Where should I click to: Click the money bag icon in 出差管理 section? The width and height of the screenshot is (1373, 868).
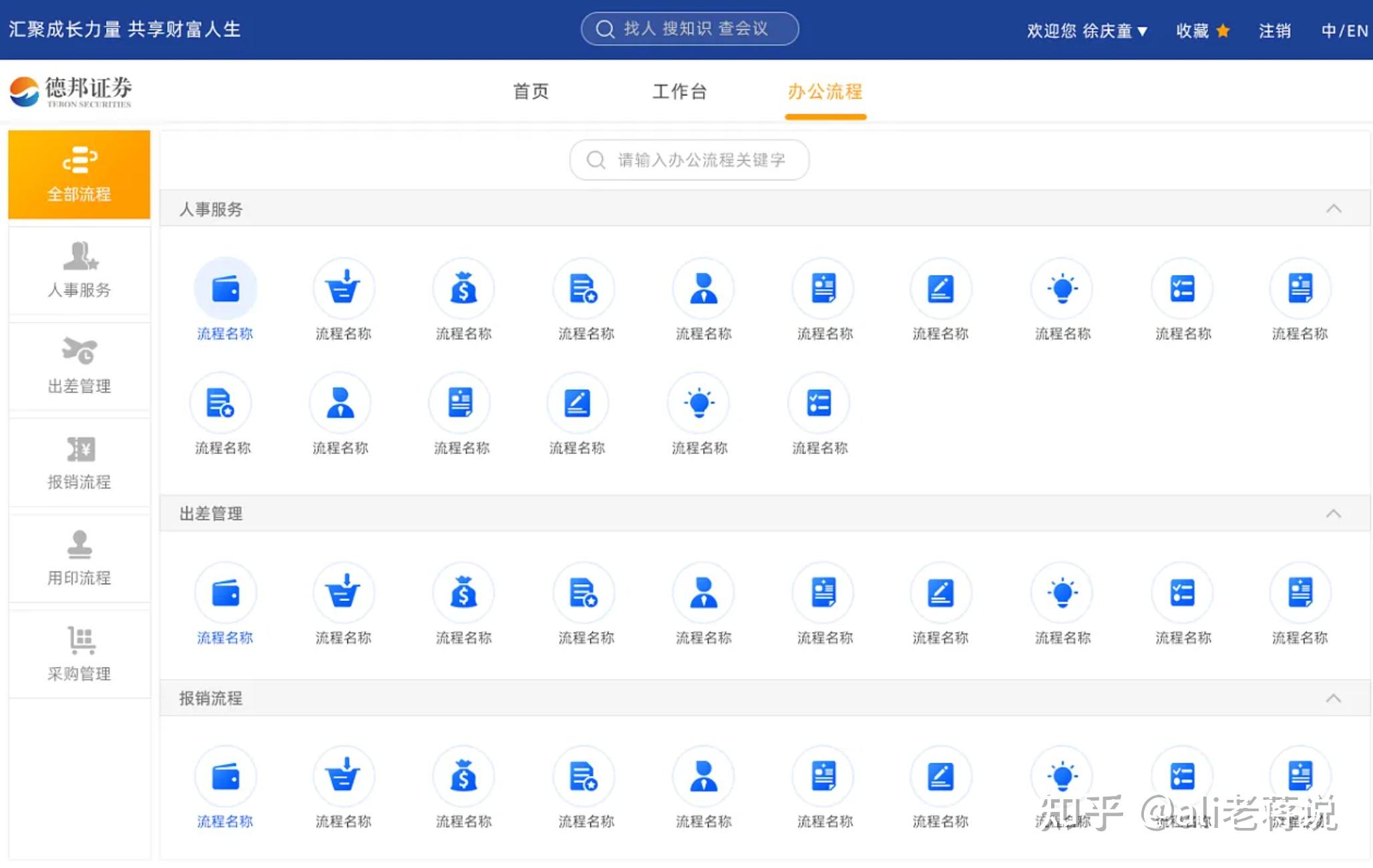(x=463, y=593)
